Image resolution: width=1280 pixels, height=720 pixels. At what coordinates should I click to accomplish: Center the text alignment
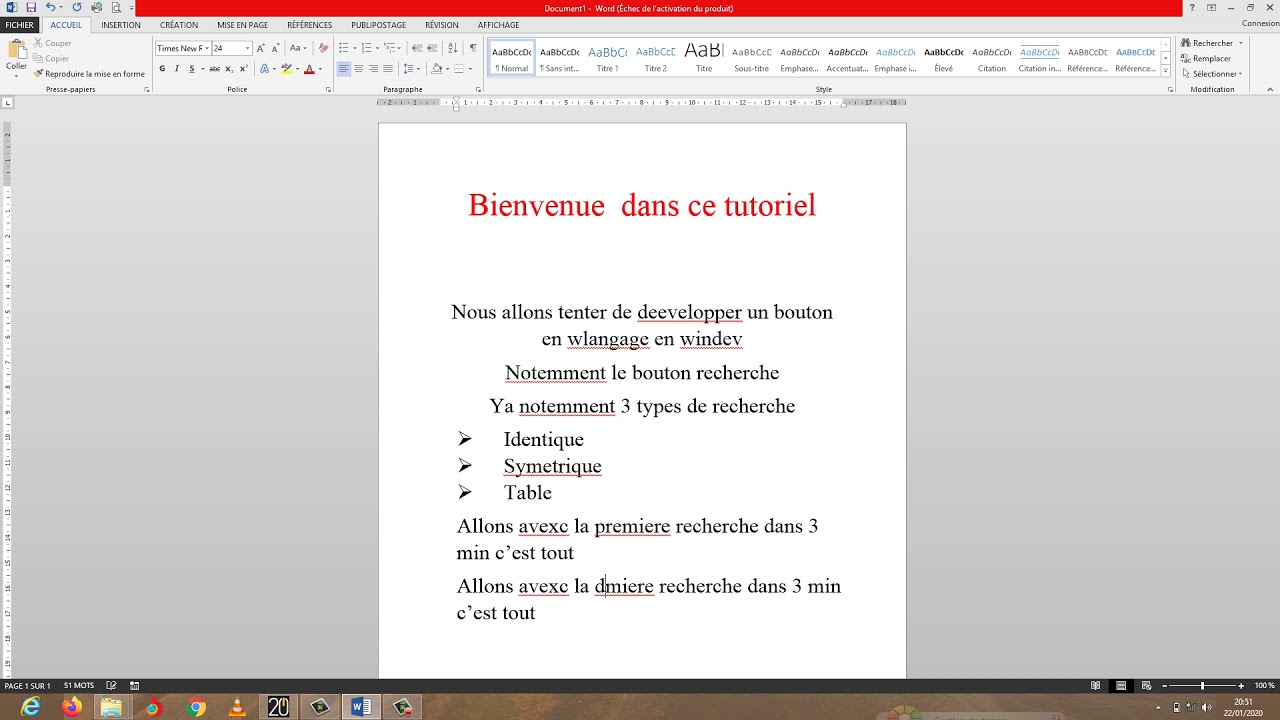(358, 69)
